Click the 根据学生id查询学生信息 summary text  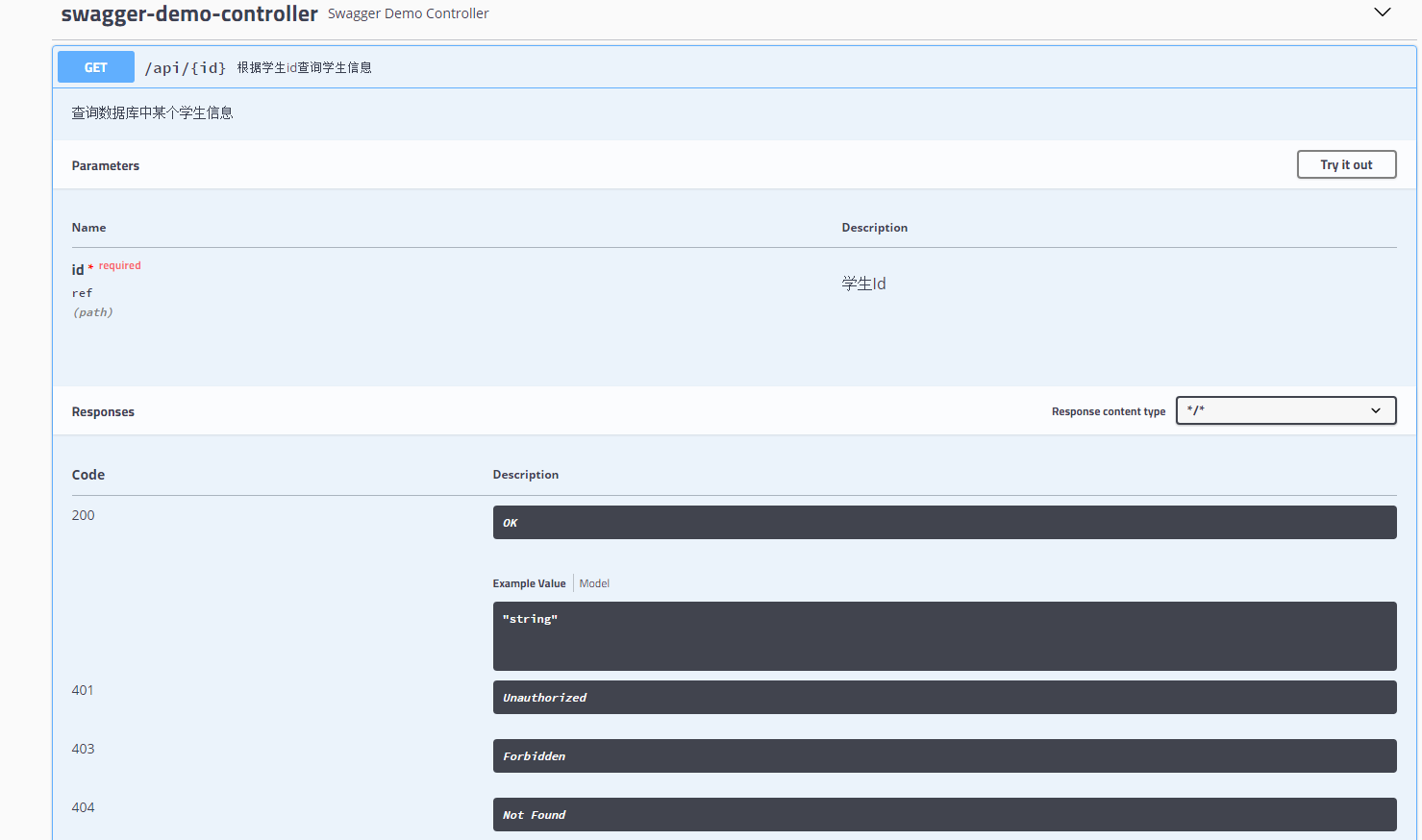pos(305,67)
